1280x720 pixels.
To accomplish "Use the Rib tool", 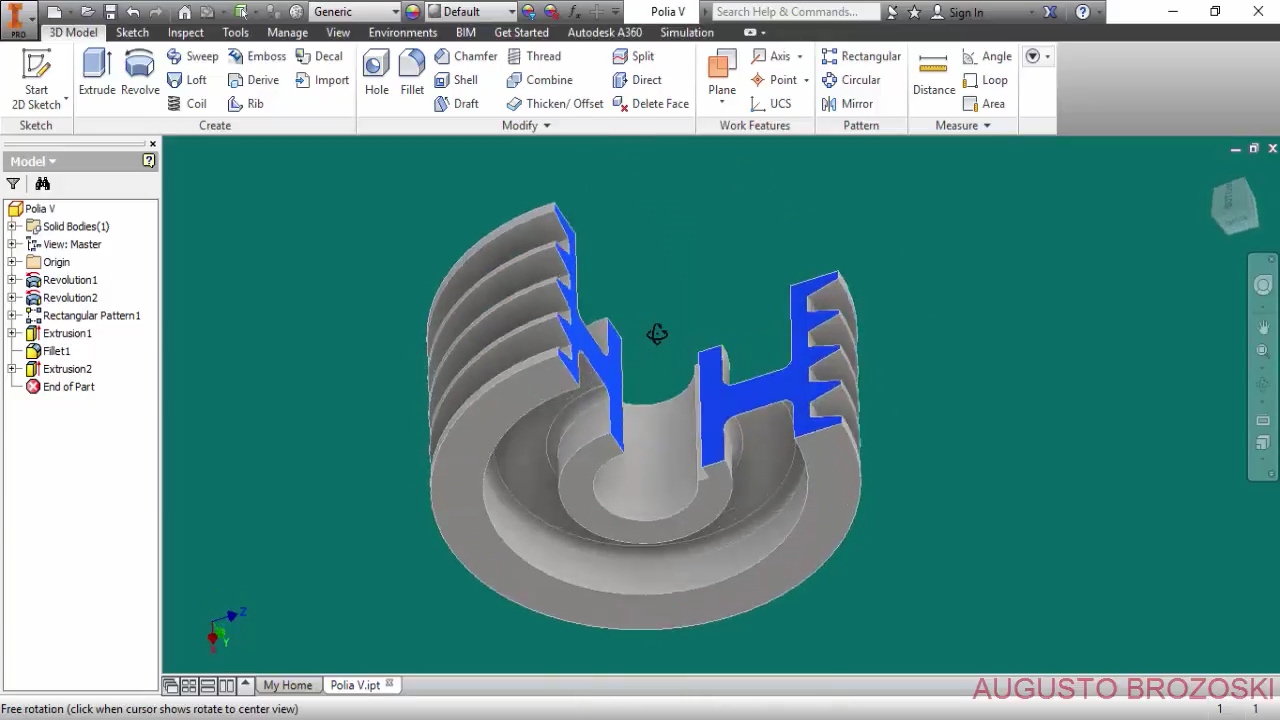I will (246, 104).
